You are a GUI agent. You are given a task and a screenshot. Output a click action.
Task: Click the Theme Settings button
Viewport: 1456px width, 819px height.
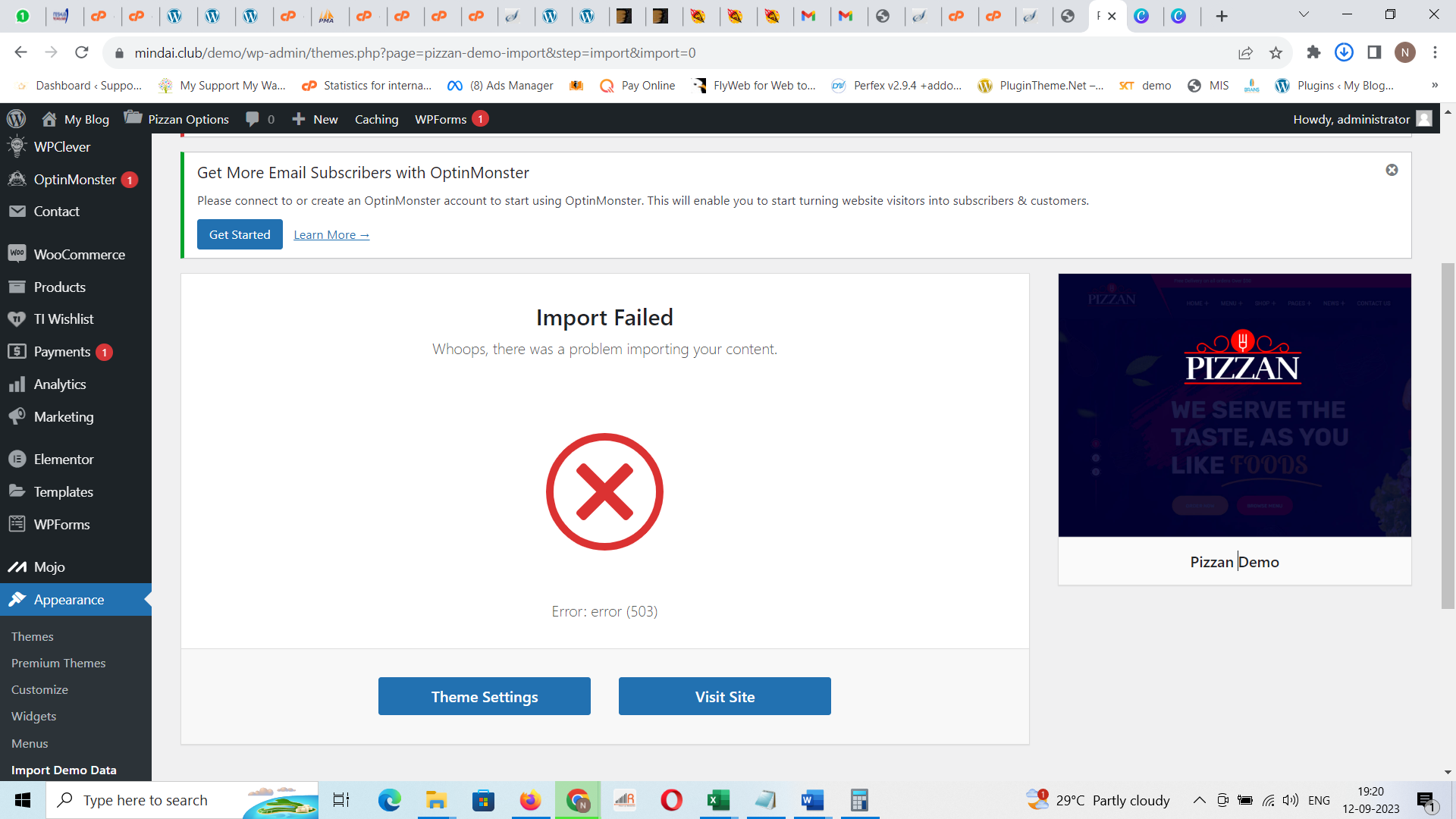pyautogui.click(x=485, y=696)
